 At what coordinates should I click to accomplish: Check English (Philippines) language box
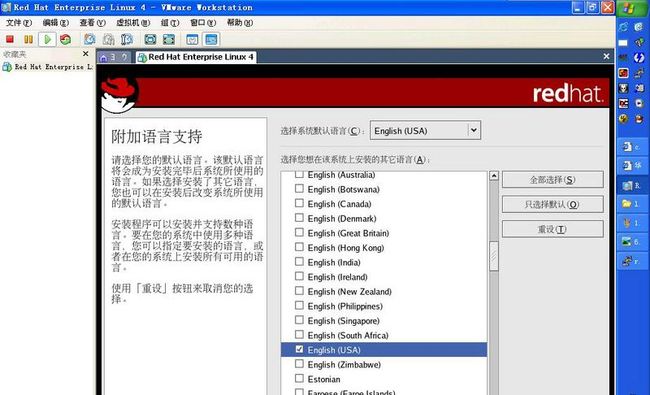[299, 305]
